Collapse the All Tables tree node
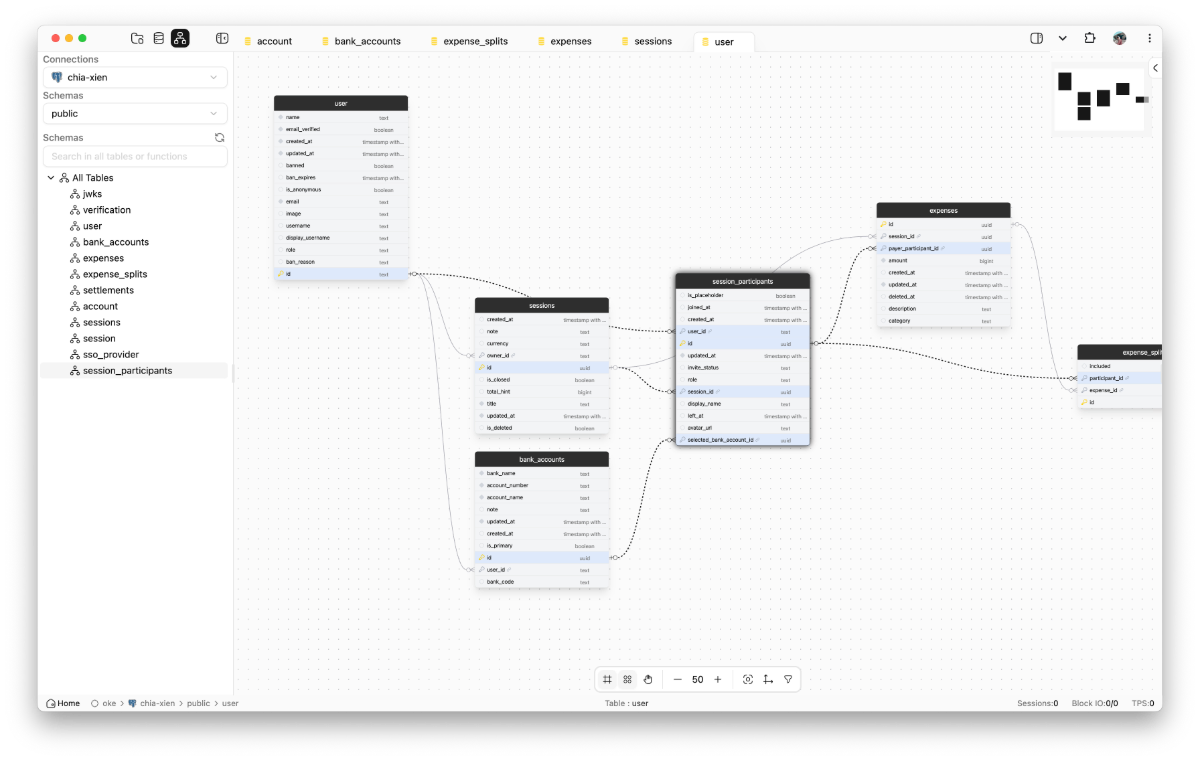This screenshot has width=1200, height=761. [50, 177]
